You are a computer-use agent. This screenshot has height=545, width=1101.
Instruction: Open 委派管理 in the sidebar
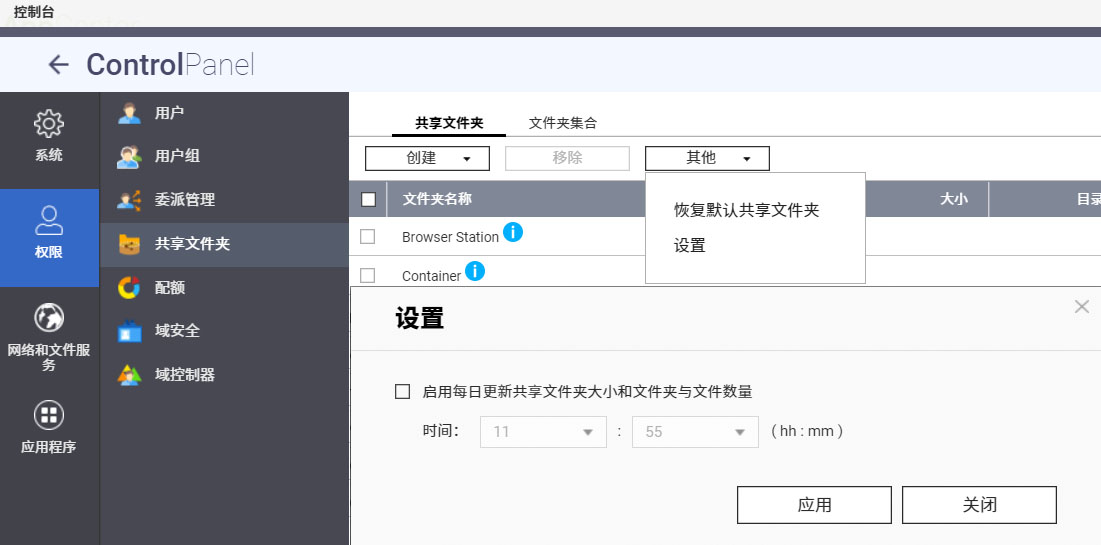point(184,200)
